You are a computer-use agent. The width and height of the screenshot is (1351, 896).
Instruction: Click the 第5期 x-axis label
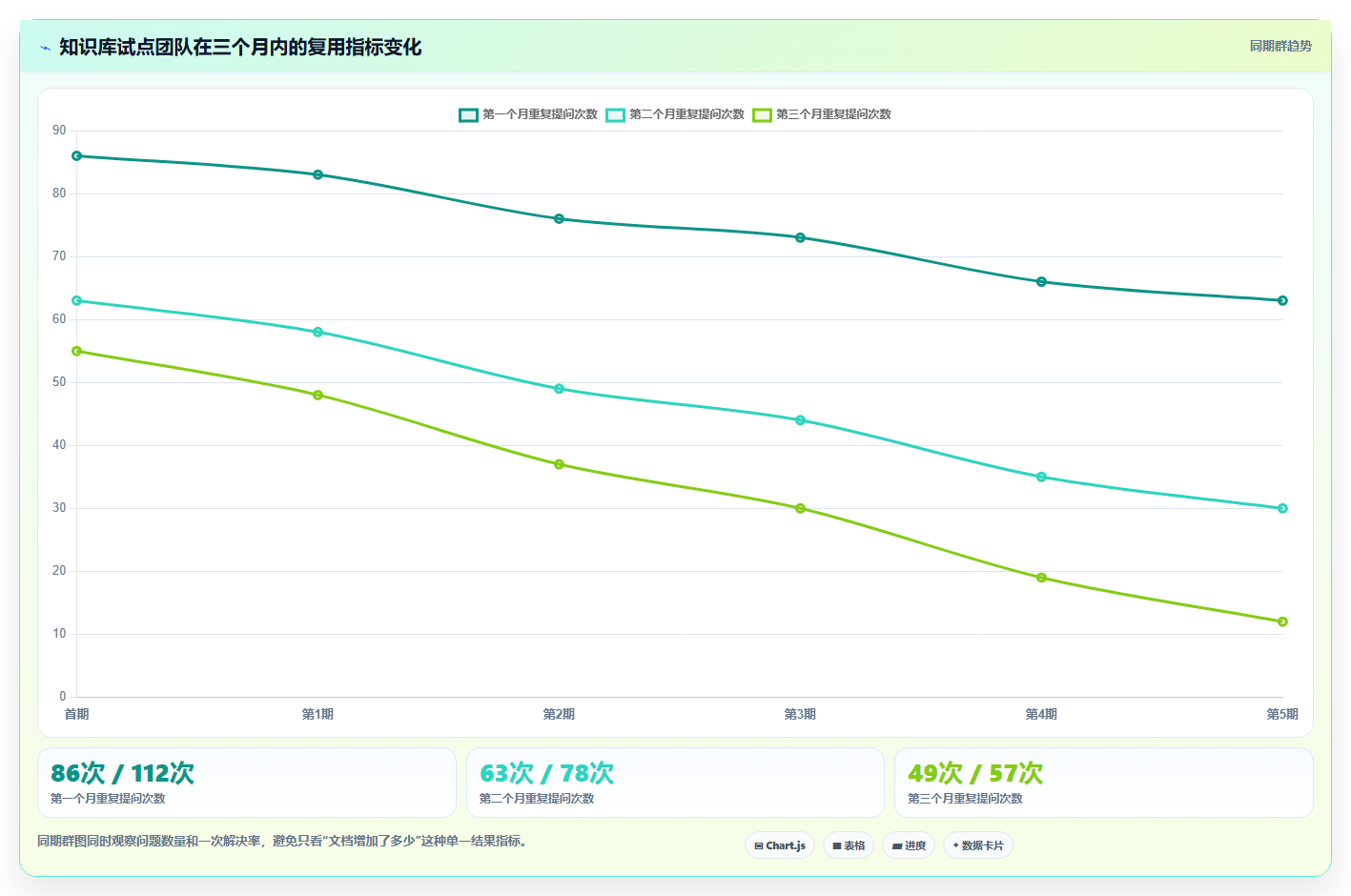(1282, 714)
